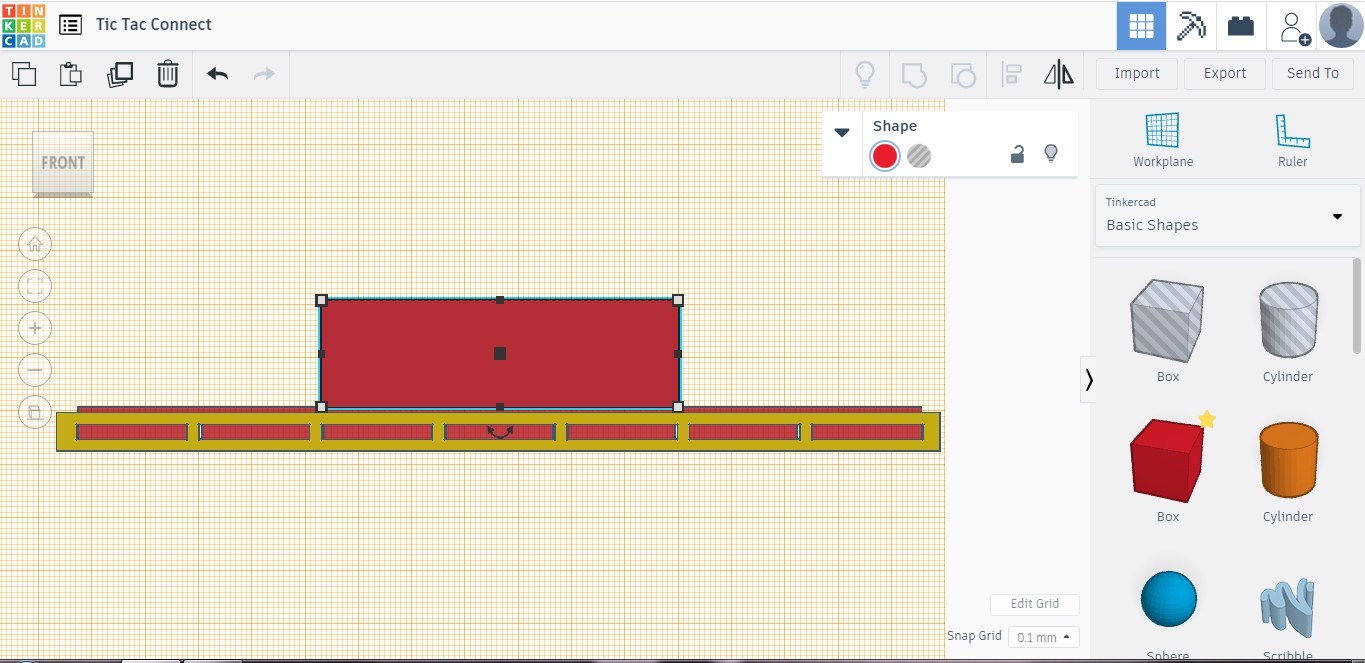Click the shapes panel scrollbar
This screenshot has width=1365, height=663.
coord(1357,306)
